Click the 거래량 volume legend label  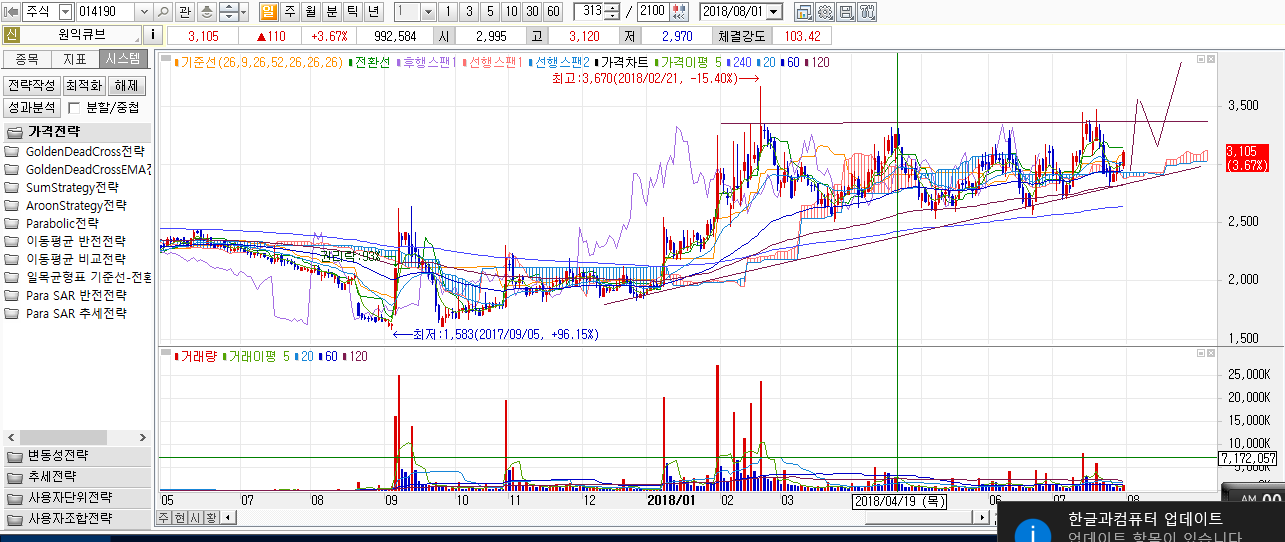pos(198,356)
